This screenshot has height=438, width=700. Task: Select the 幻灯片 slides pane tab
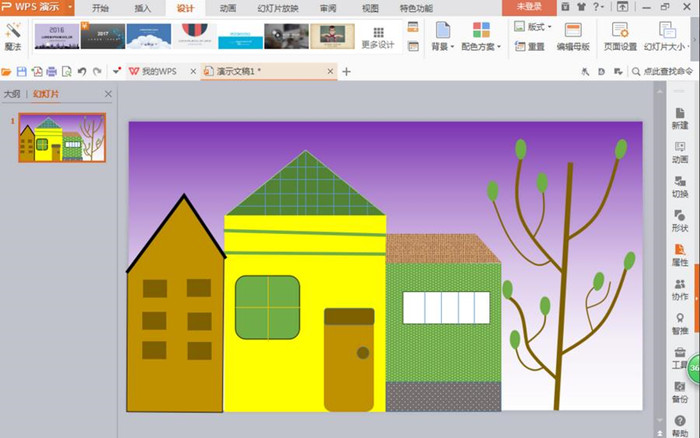pos(46,94)
